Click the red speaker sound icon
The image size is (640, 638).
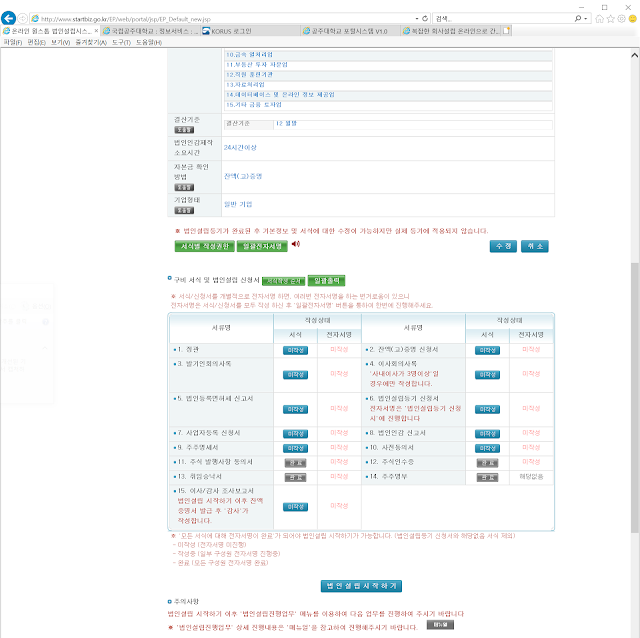[x=296, y=244]
